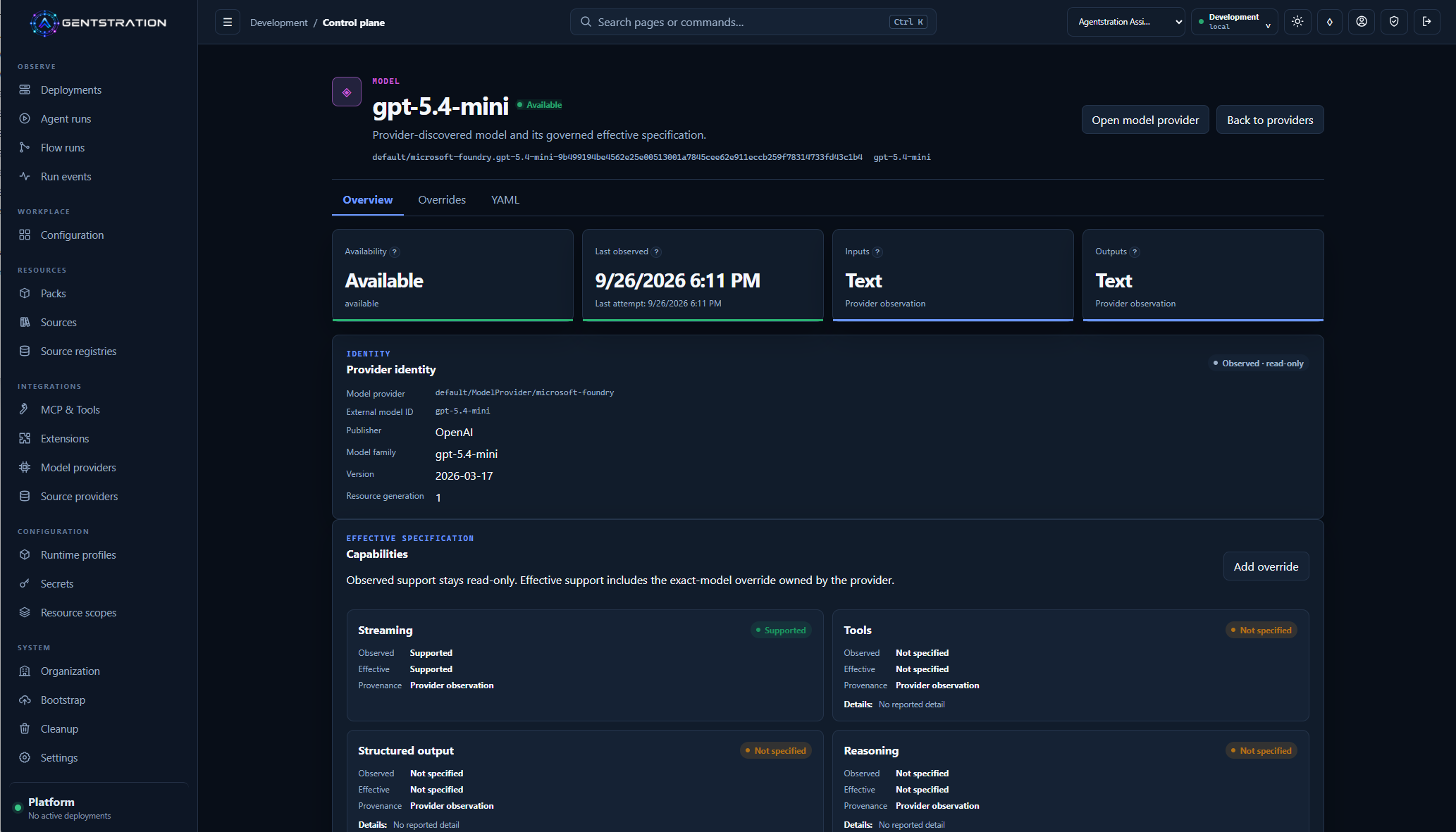Click the help icon next to Availability
This screenshot has width=1456, height=832.
[x=395, y=252]
